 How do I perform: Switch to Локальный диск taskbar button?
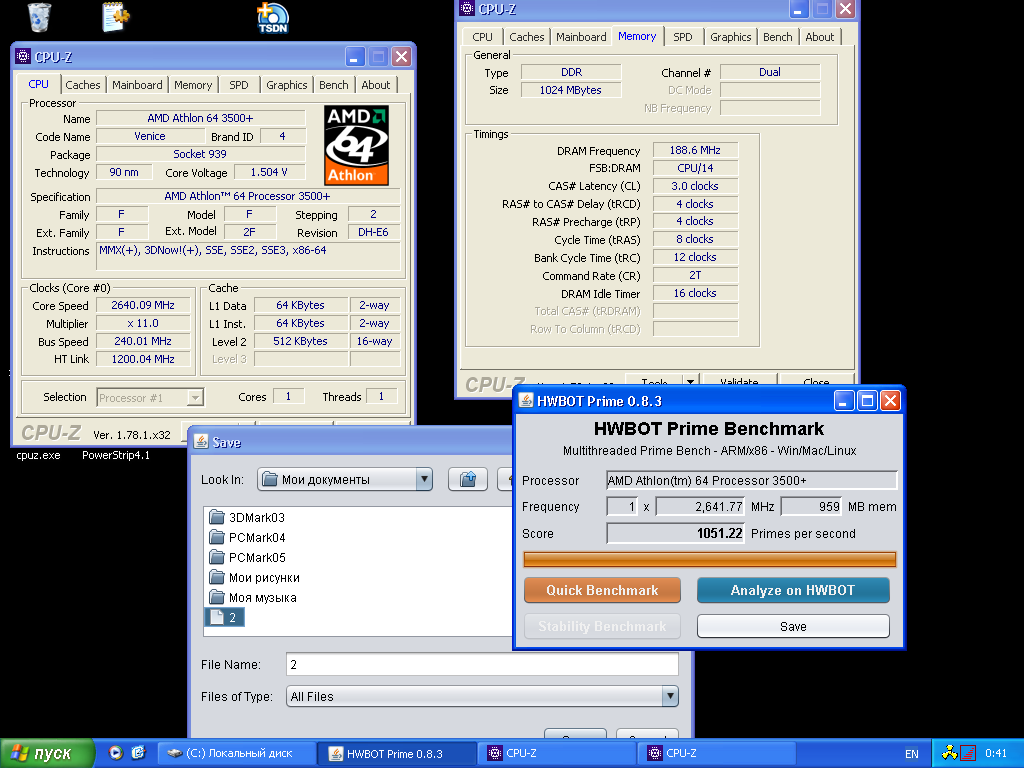pyautogui.click(x=236, y=753)
